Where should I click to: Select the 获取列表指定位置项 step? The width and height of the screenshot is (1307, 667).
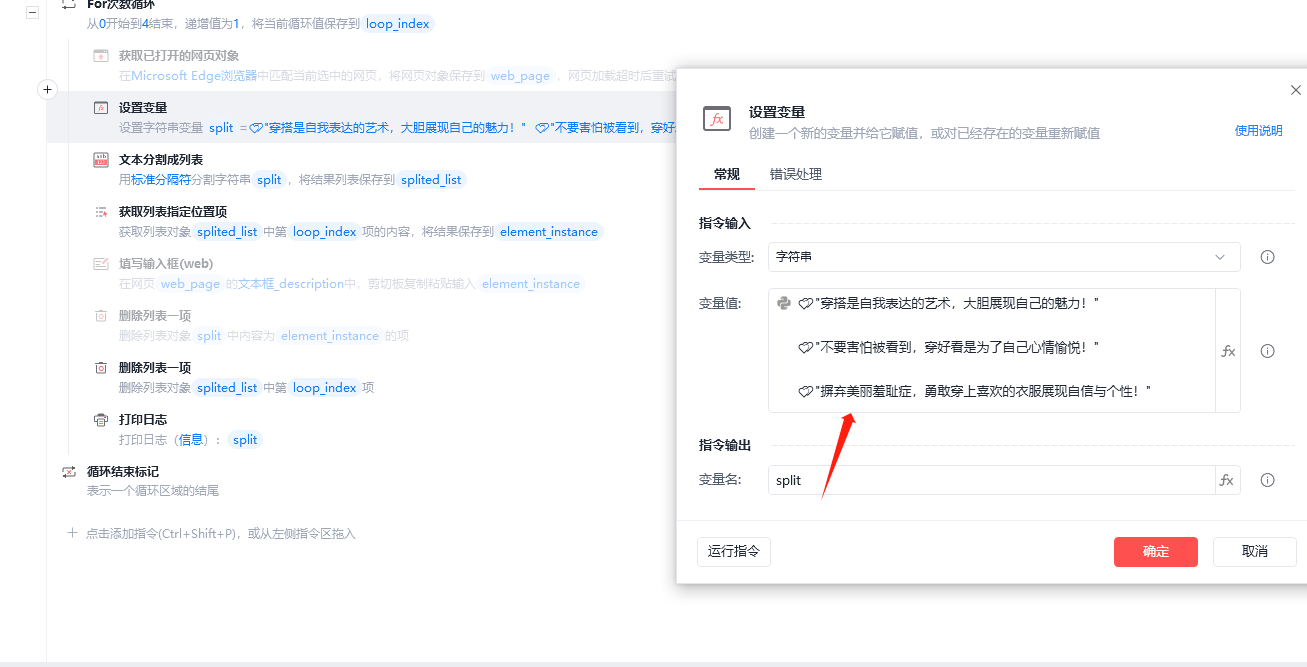172,212
